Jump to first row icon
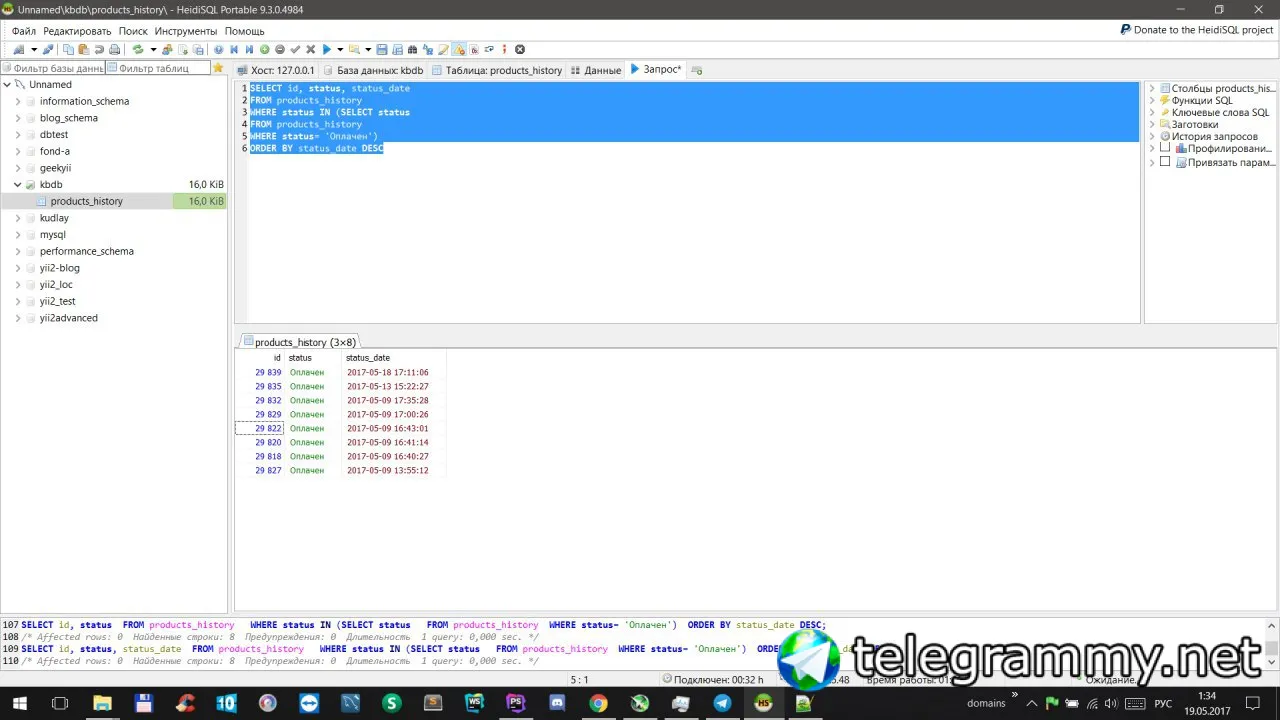 pos(234,49)
